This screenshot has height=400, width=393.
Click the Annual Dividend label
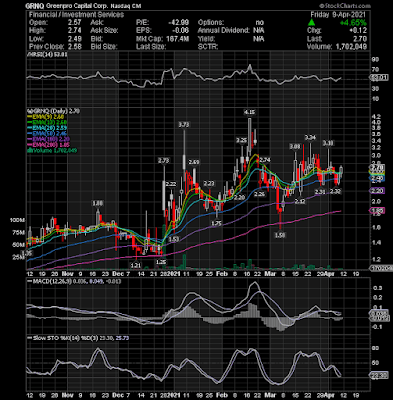[224, 31]
